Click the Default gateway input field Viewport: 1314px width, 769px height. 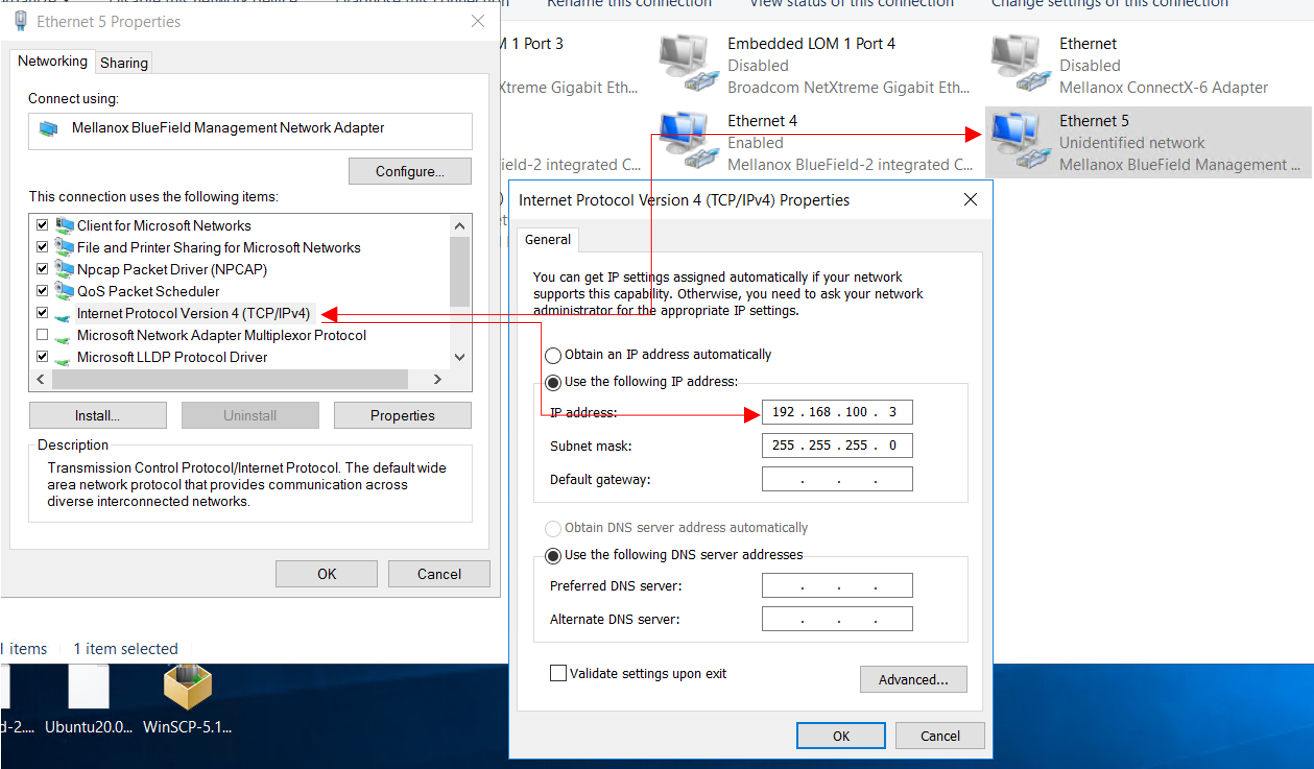click(x=837, y=480)
